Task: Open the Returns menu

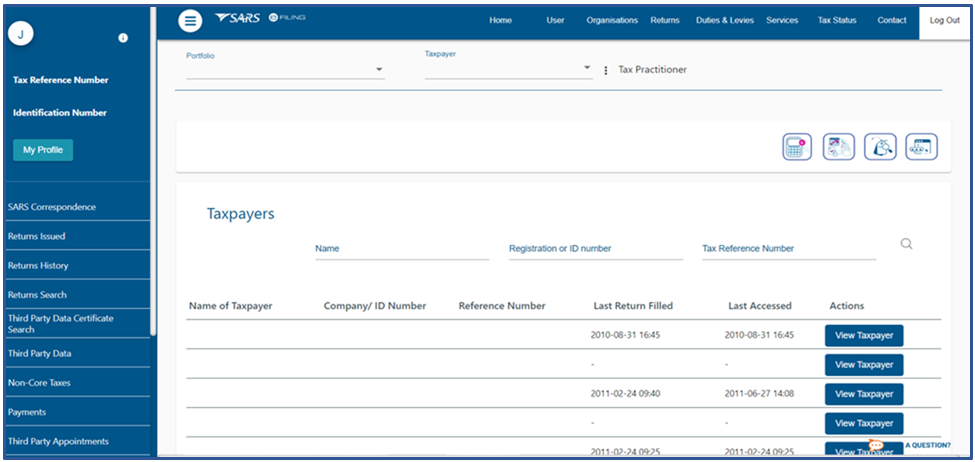Action: 664,21
